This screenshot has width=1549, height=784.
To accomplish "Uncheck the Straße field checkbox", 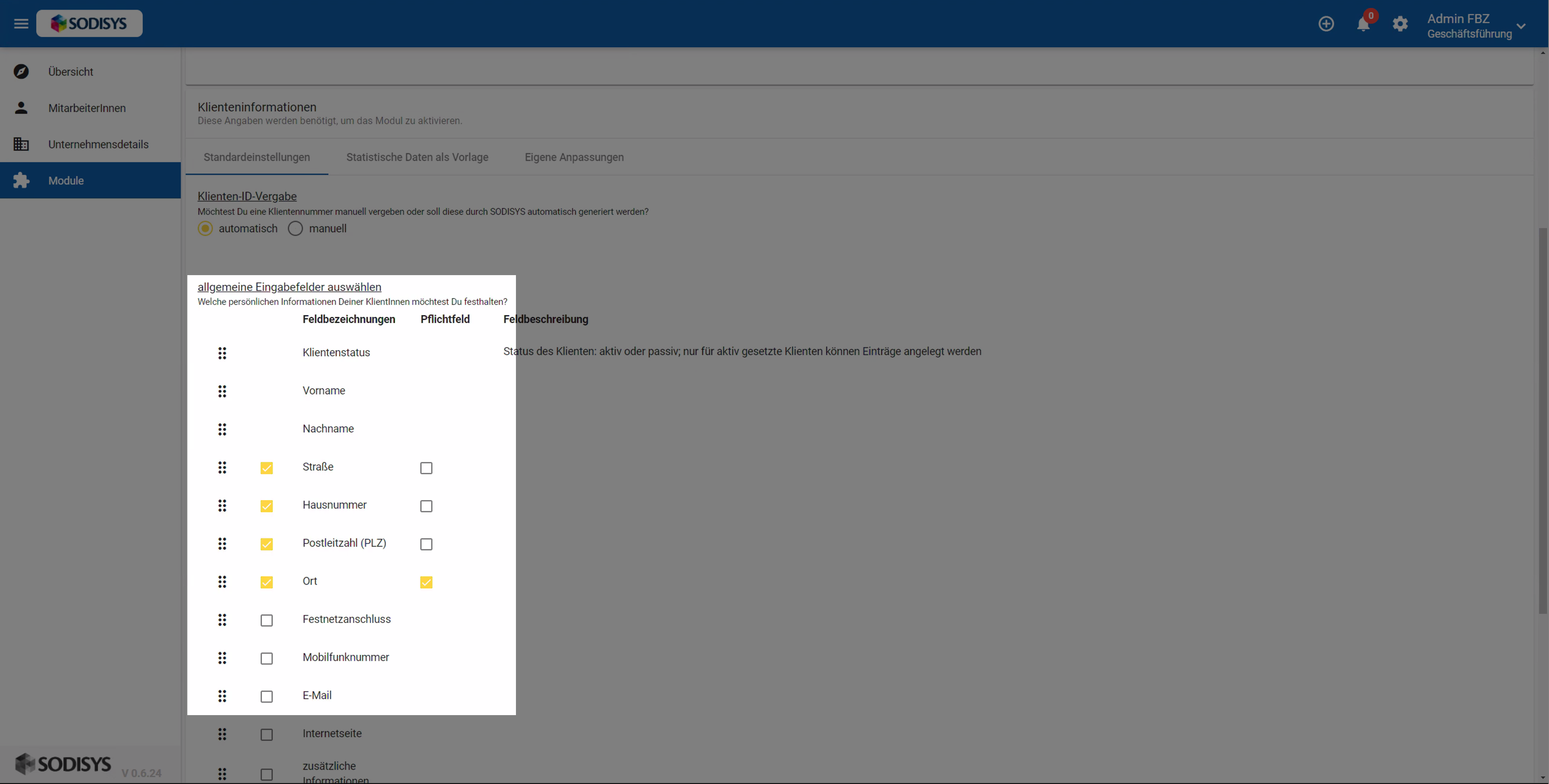I will 266,468.
